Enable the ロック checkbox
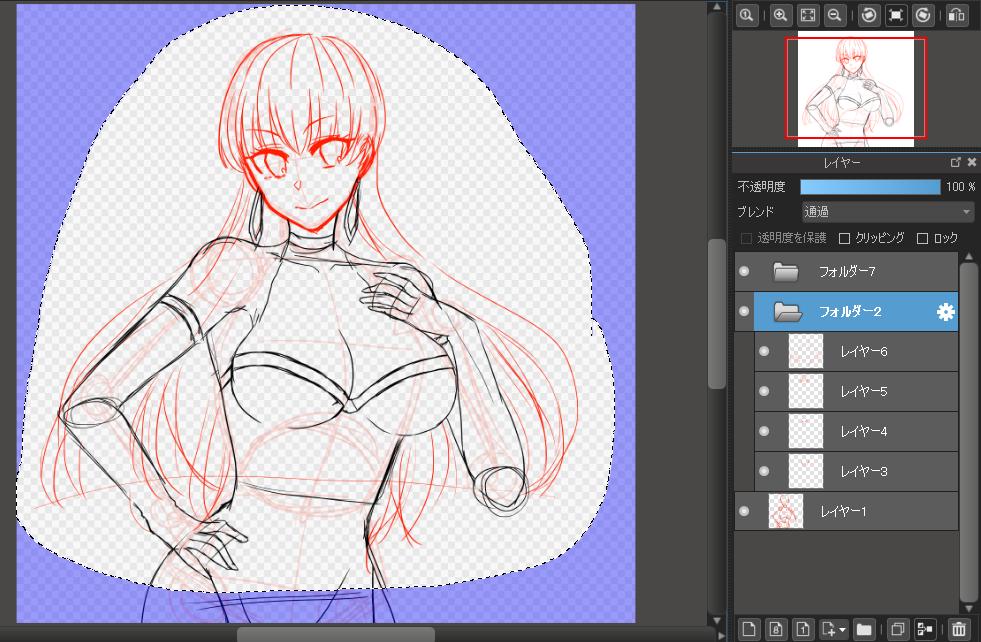Image resolution: width=981 pixels, height=642 pixels. click(x=922, y=238)
